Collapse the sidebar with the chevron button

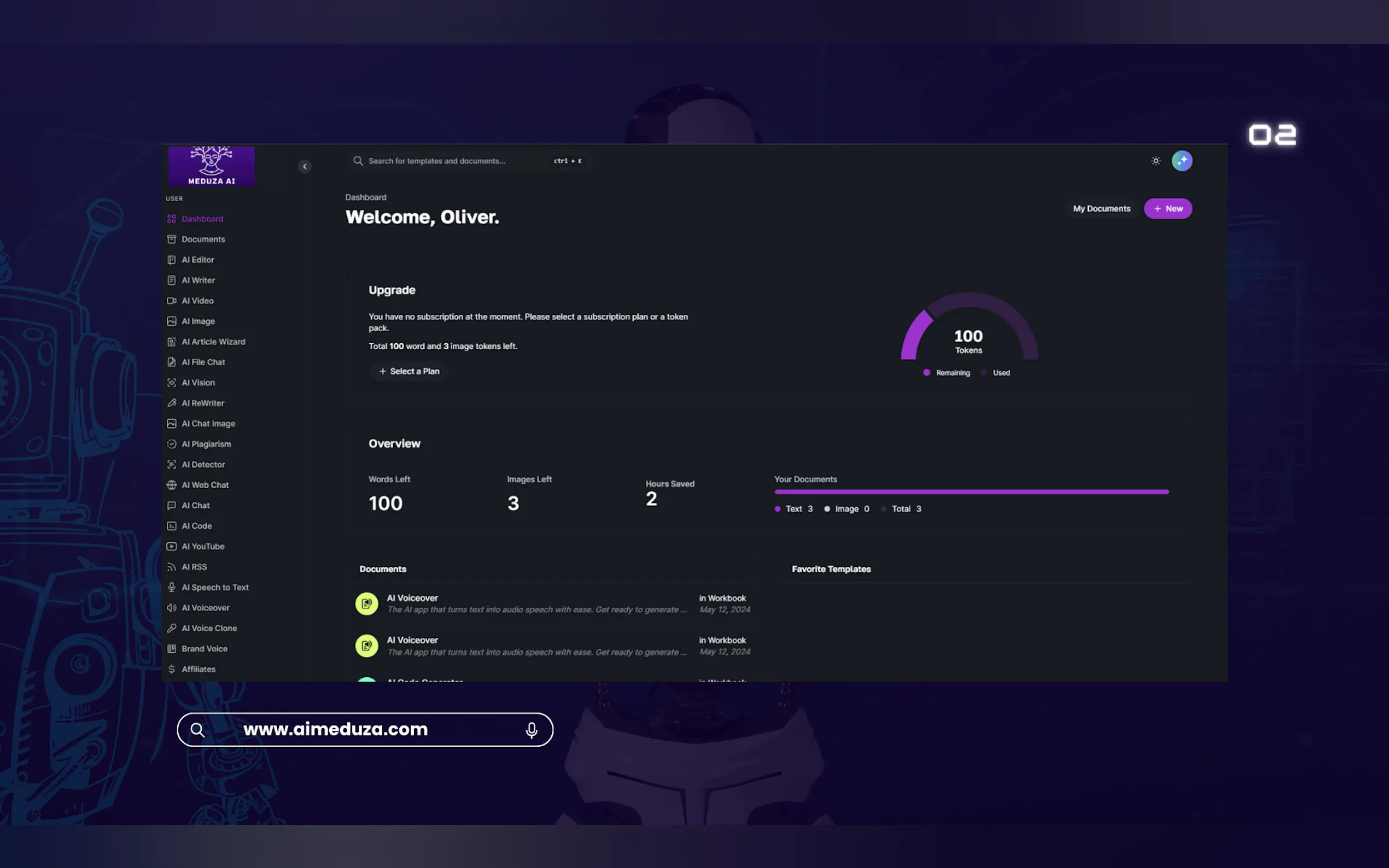pos(305,167)
